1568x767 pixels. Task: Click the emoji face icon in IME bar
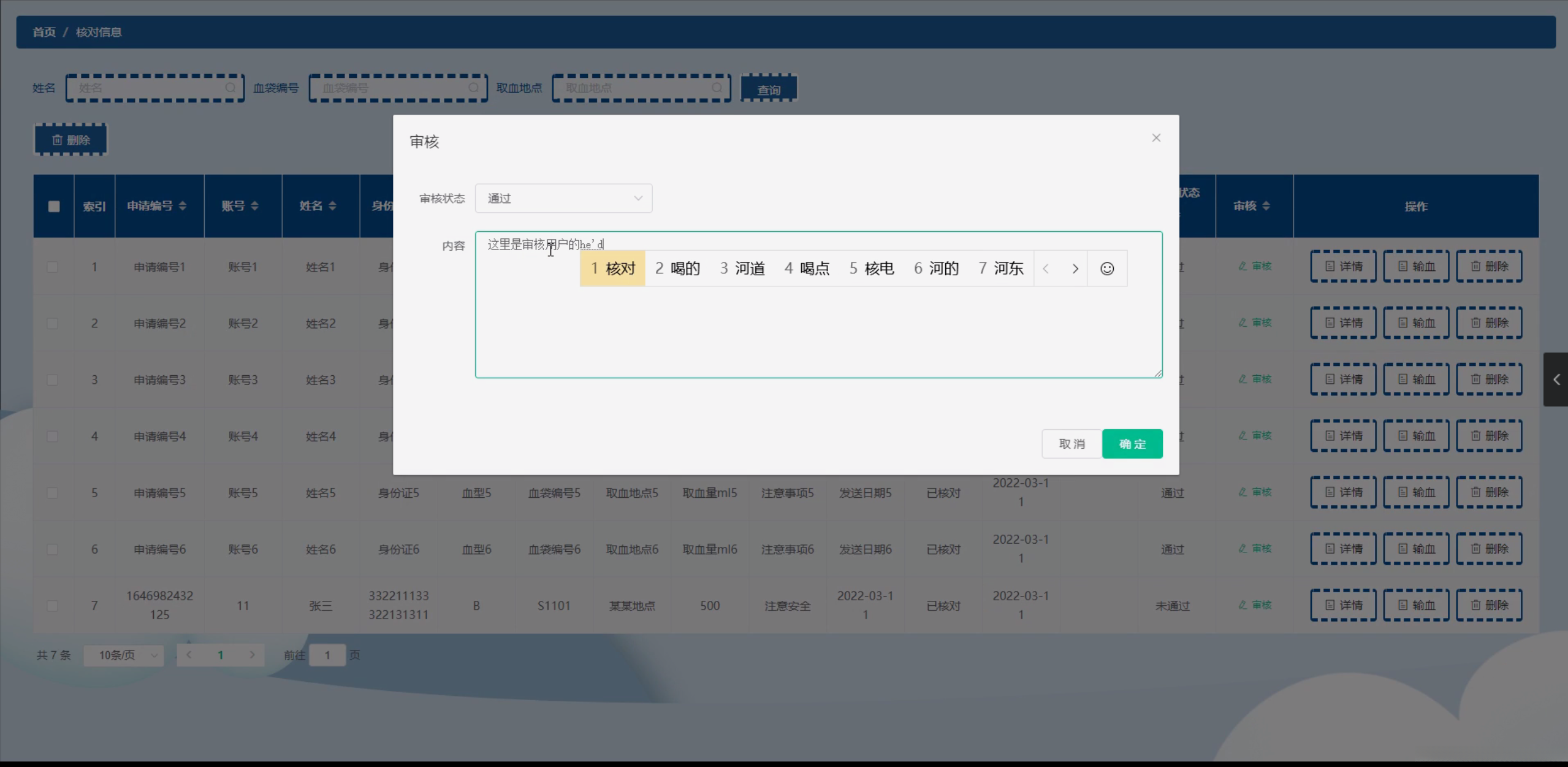[x=1106, y=269]
